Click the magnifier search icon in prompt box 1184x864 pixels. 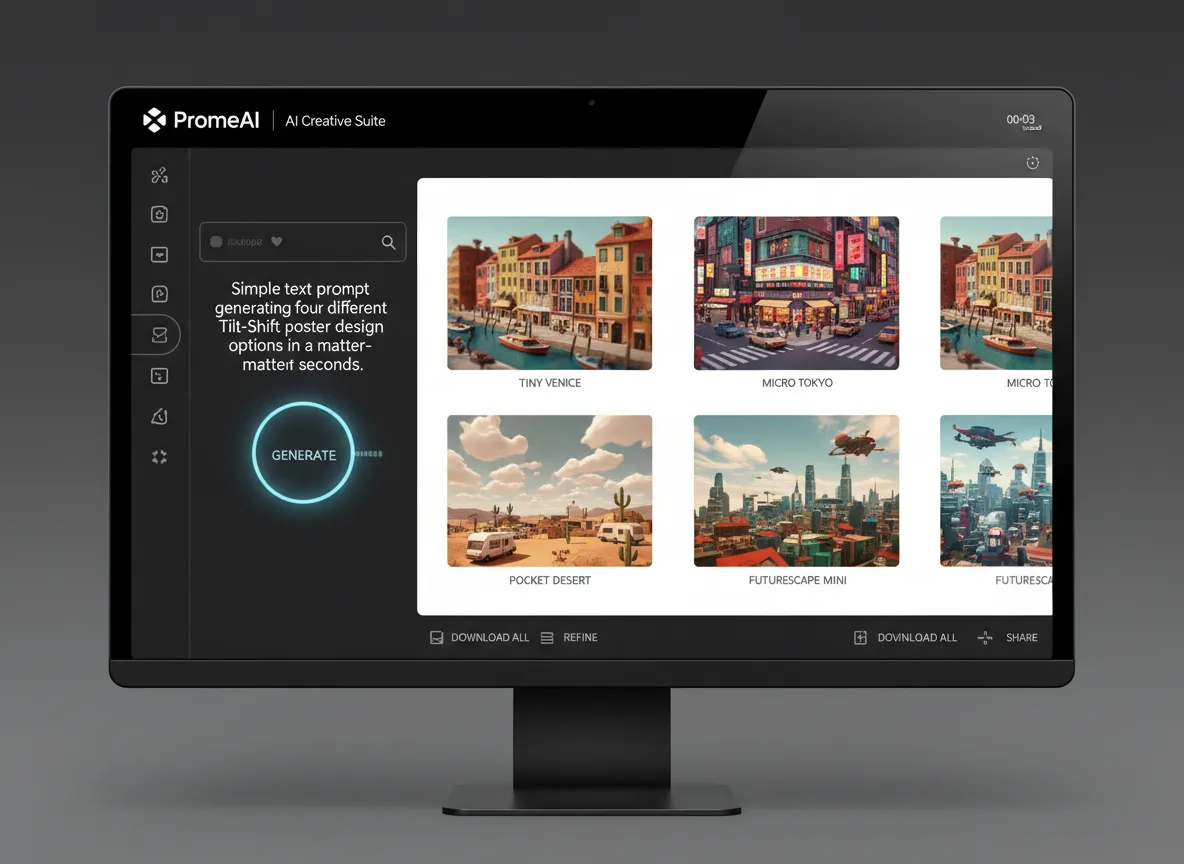coord(388,242)
